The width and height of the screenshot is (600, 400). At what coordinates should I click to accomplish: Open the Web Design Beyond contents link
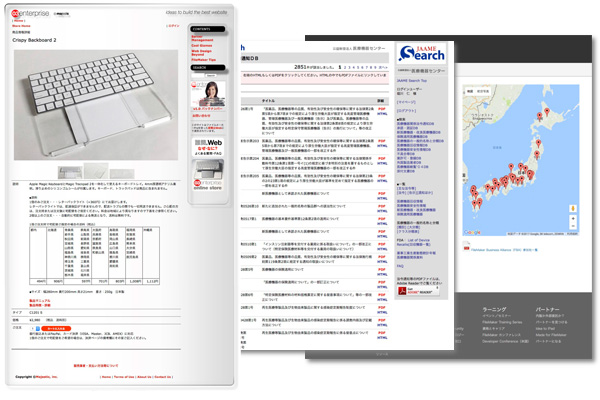(x=201, y=53)
